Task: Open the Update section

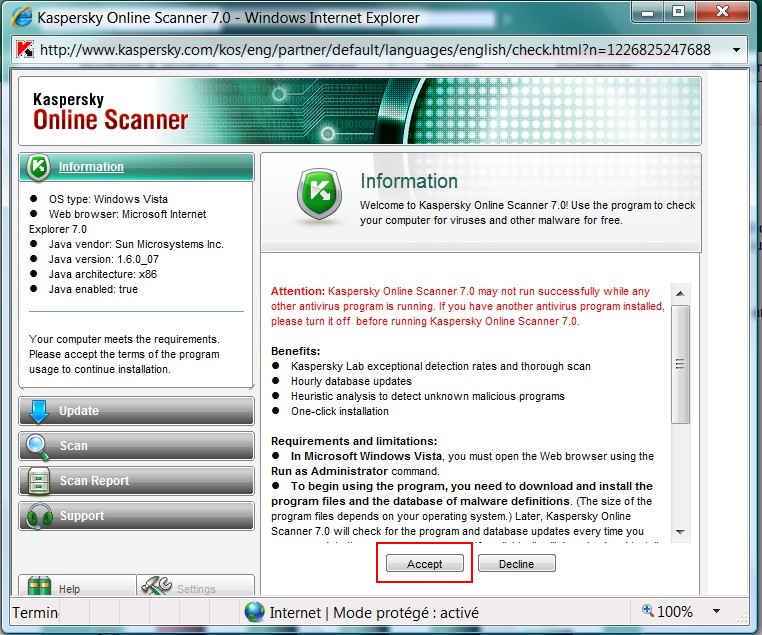Action: click(137, 411)
